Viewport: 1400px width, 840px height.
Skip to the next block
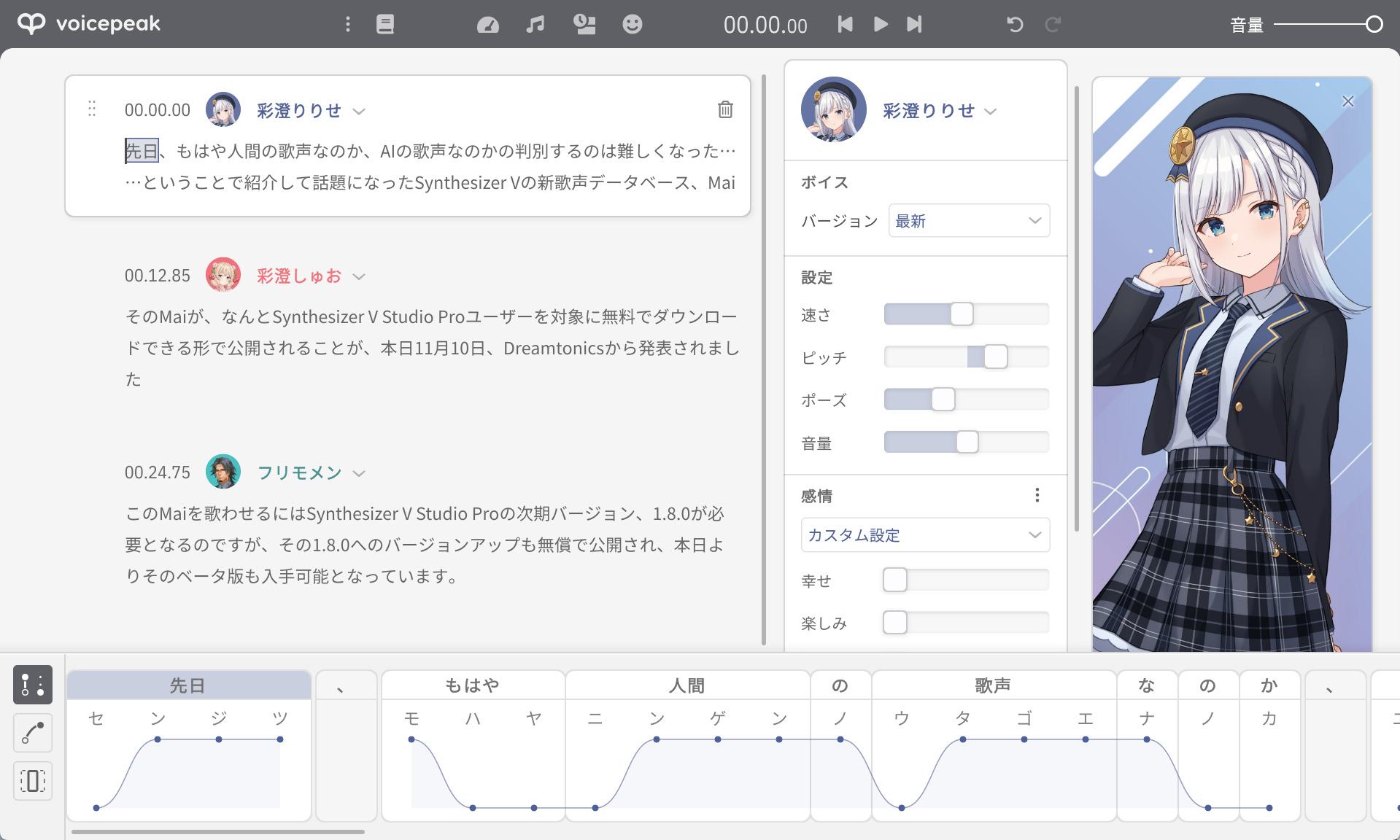[914, 25]
